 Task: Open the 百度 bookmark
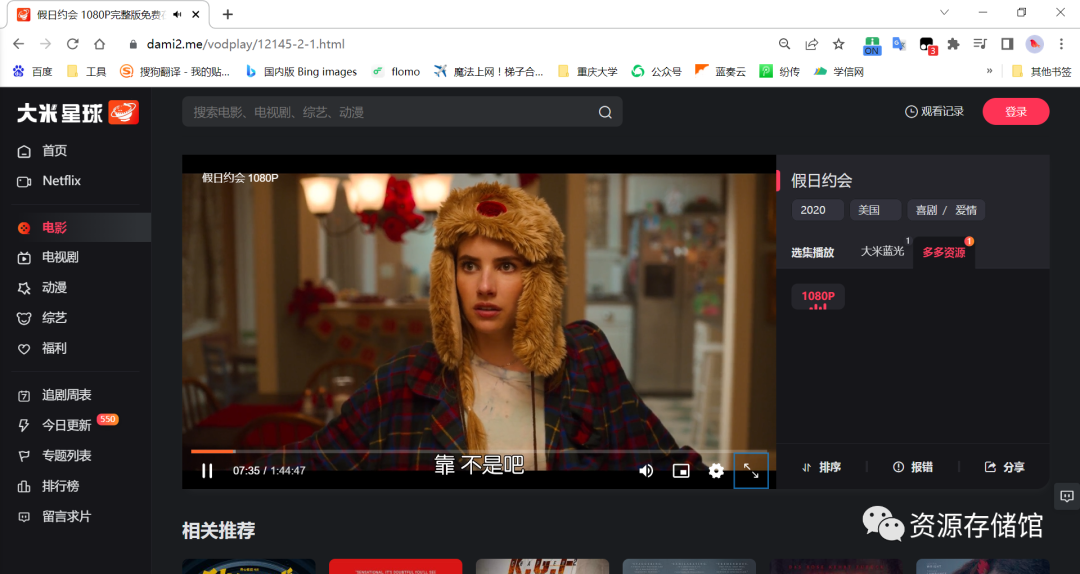(x=32, y=71)
